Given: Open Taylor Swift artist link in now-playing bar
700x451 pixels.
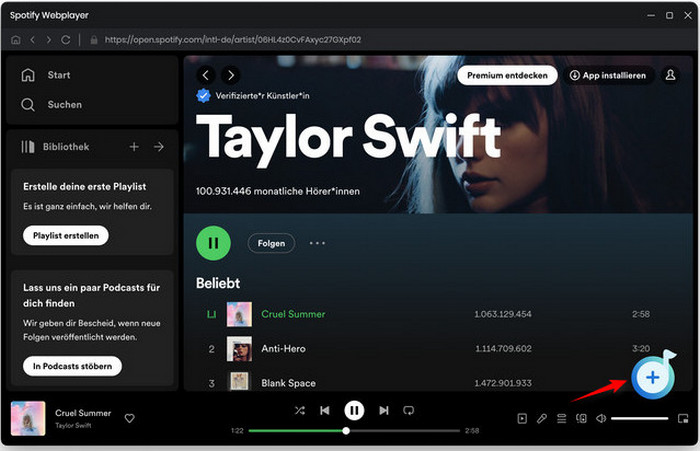Looking at the screenshot, I should [73, 426].
